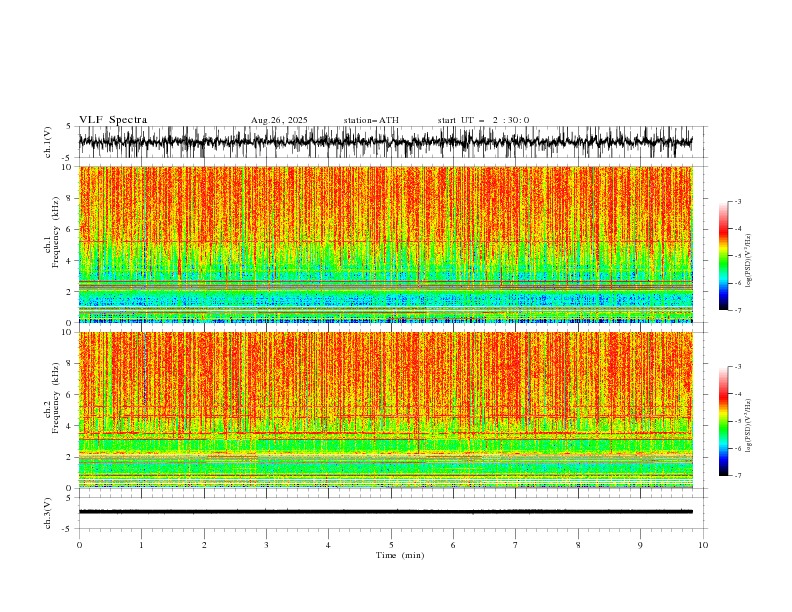Click time axis tick label '7'

pos(516,545)
